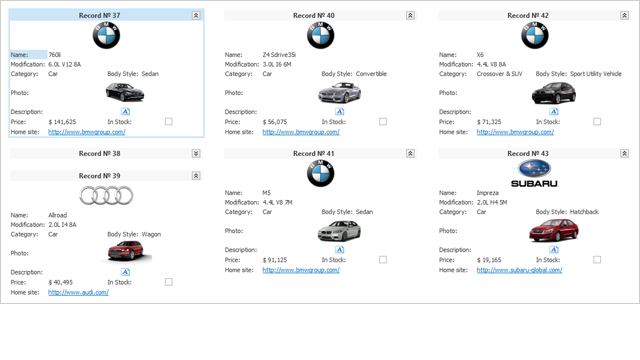Viewport: 640px width, 360px height.
Task: Click Subaru logo in Record 43
Action: 534,173
